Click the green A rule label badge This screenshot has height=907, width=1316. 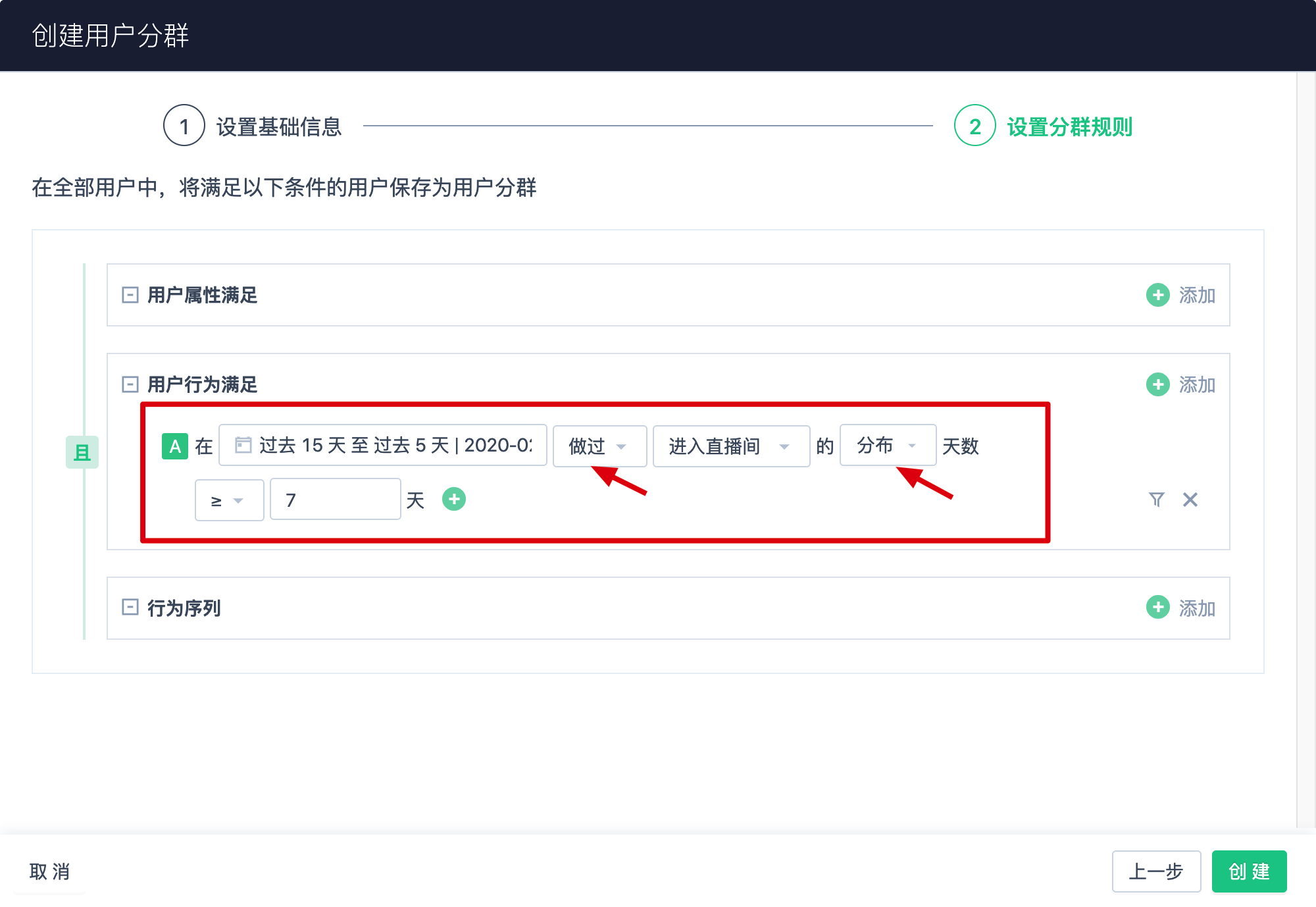pyautogui.click(x=174, y=446)
